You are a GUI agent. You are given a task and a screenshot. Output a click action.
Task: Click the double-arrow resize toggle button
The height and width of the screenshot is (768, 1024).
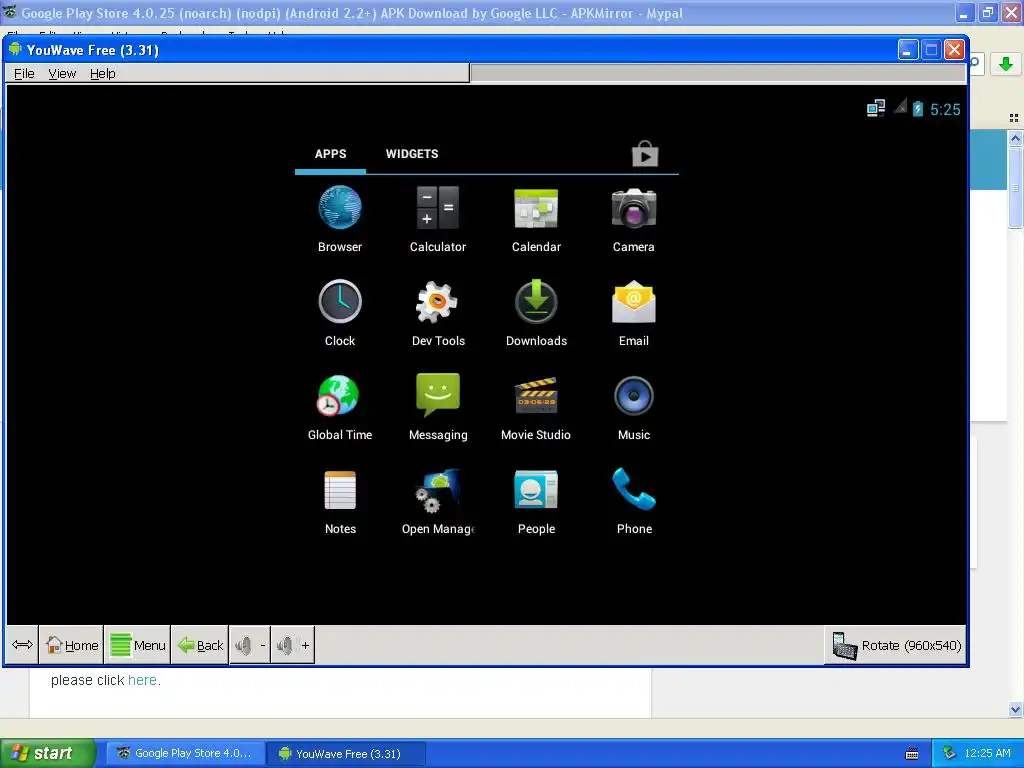pyautogui.click(x=22, y=645)
